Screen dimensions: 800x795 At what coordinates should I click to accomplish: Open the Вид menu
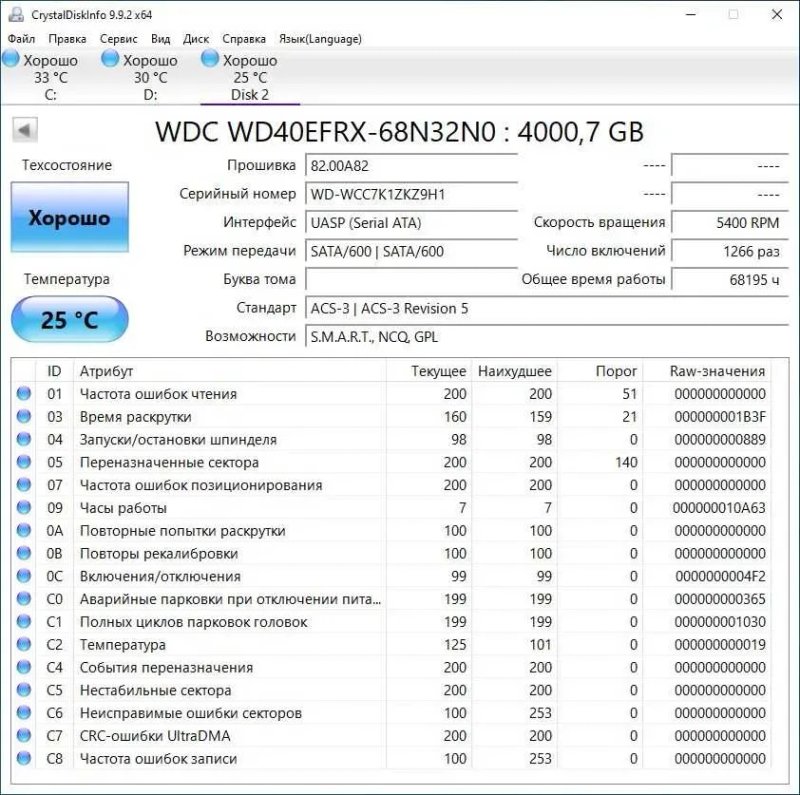click(160, 39)
